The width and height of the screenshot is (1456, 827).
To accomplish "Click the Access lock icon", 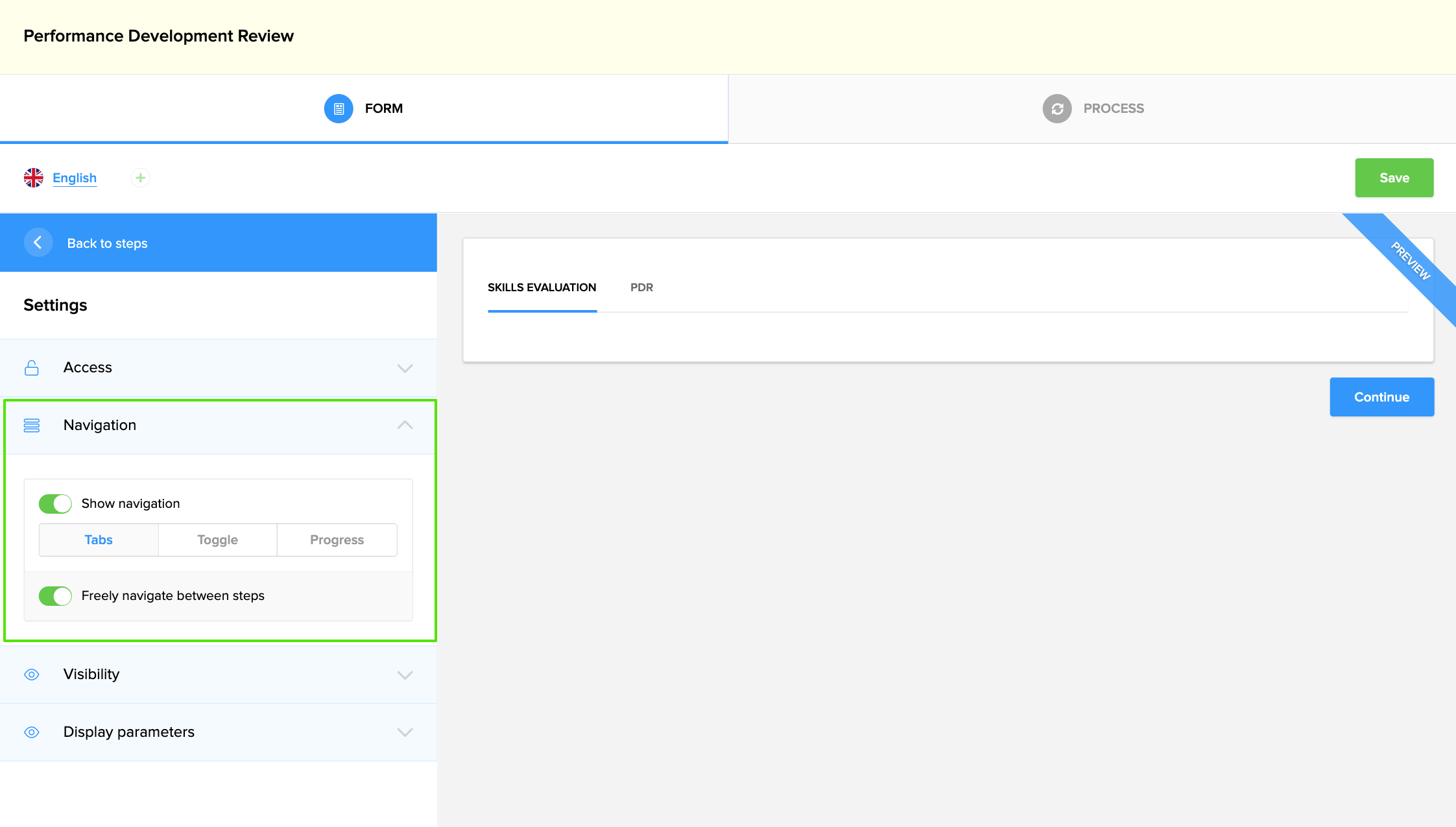I will point(32,368).
